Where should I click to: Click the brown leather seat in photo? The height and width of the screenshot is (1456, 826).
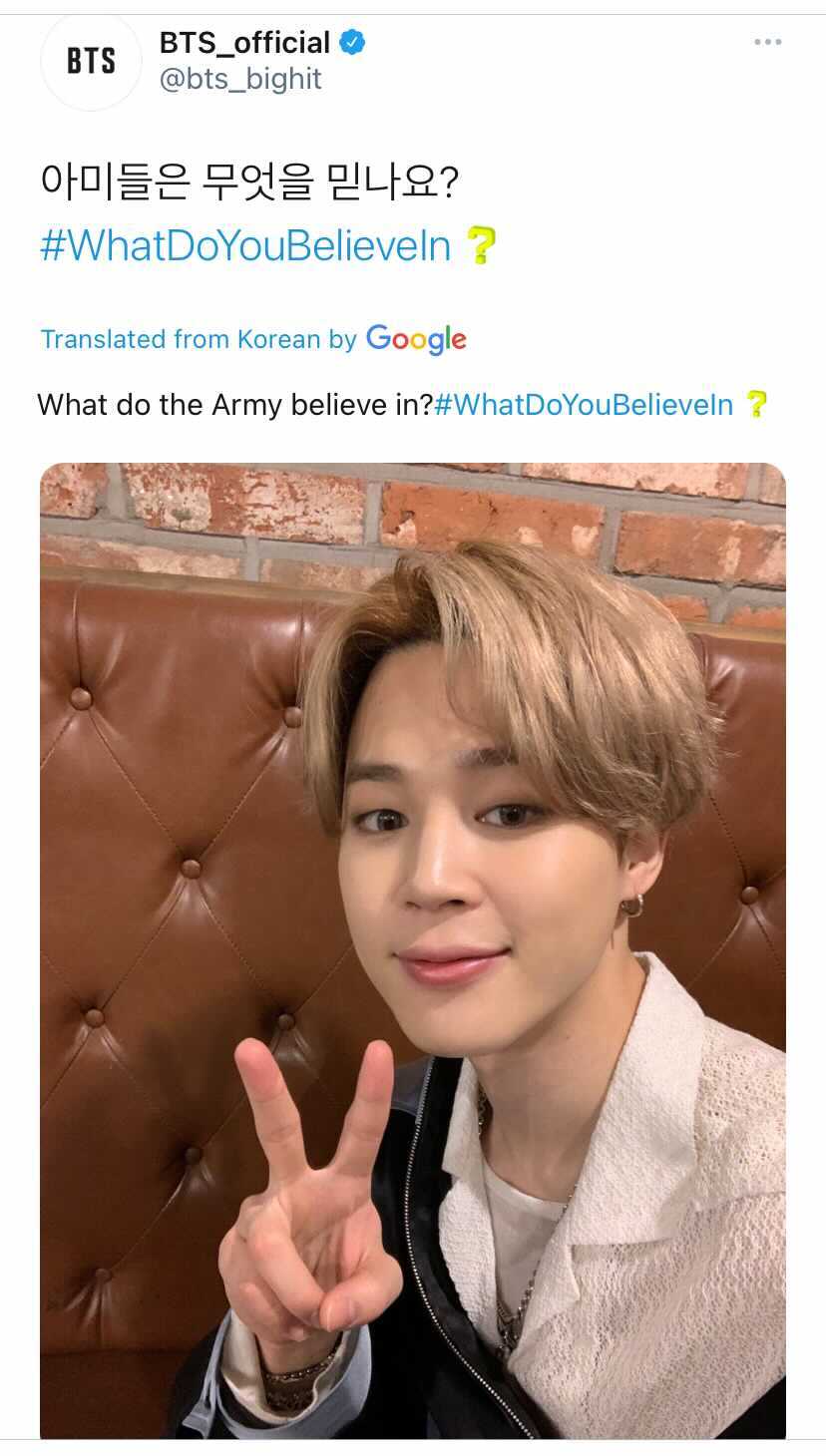coord(170,898)
